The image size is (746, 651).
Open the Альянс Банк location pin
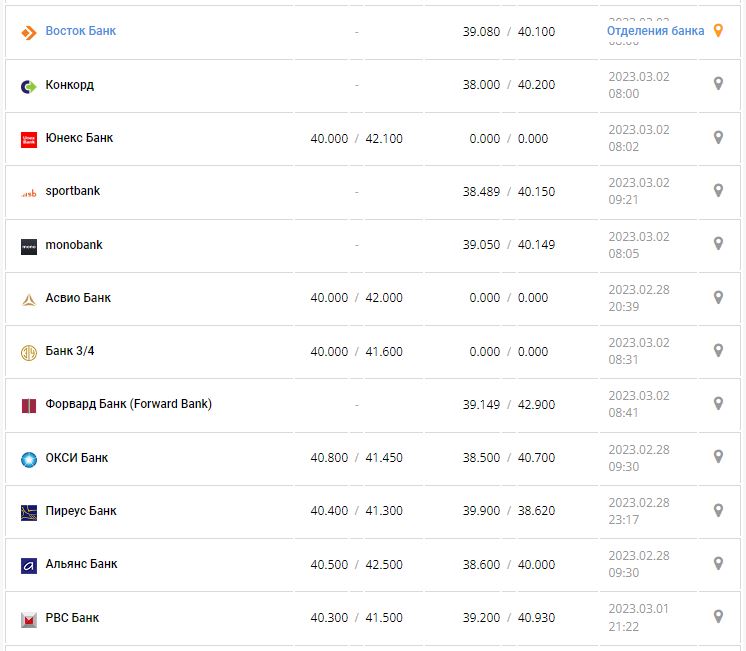717,563
